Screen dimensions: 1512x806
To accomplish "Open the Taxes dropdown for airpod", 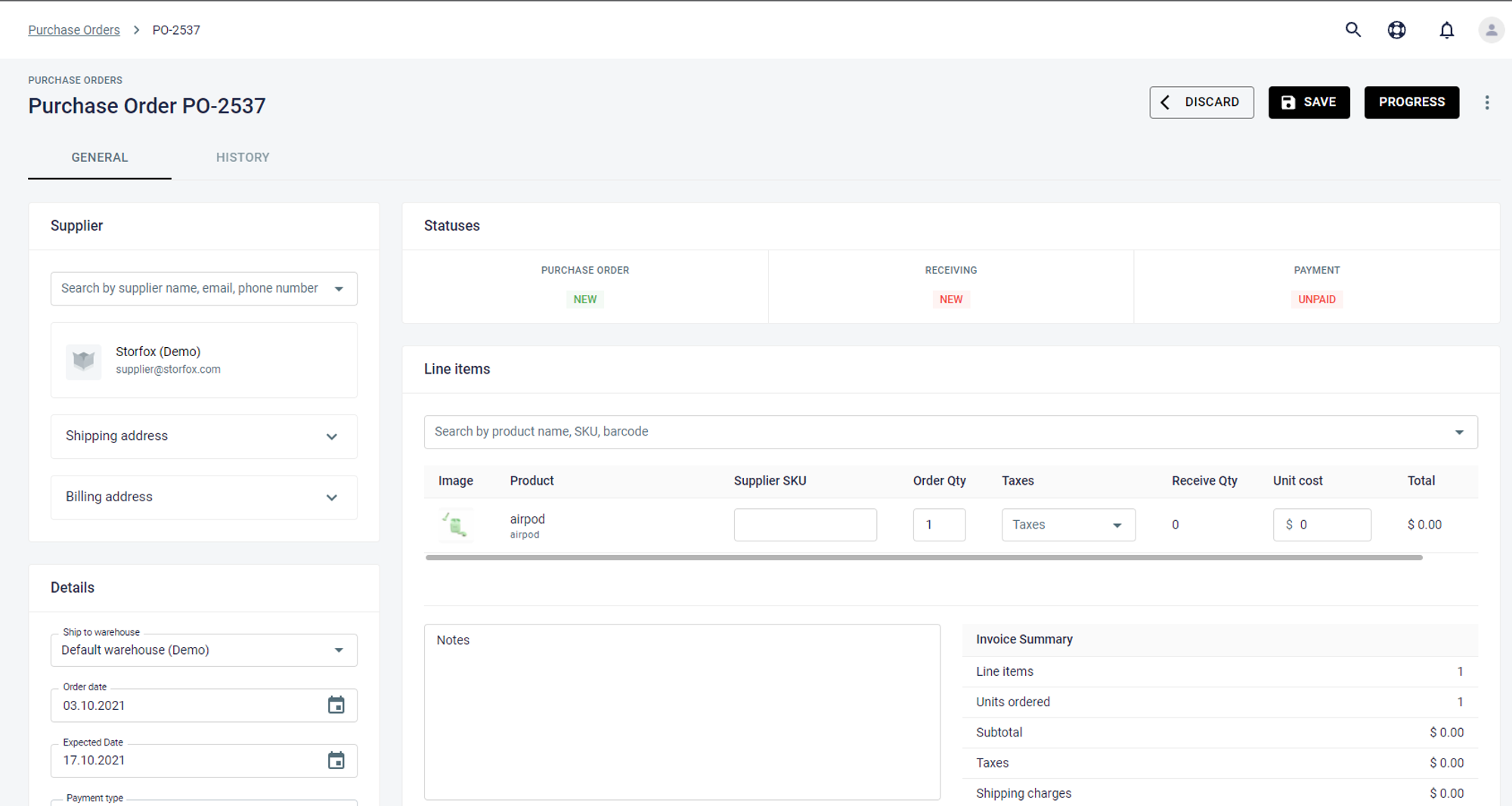I will coord(1068,525).
